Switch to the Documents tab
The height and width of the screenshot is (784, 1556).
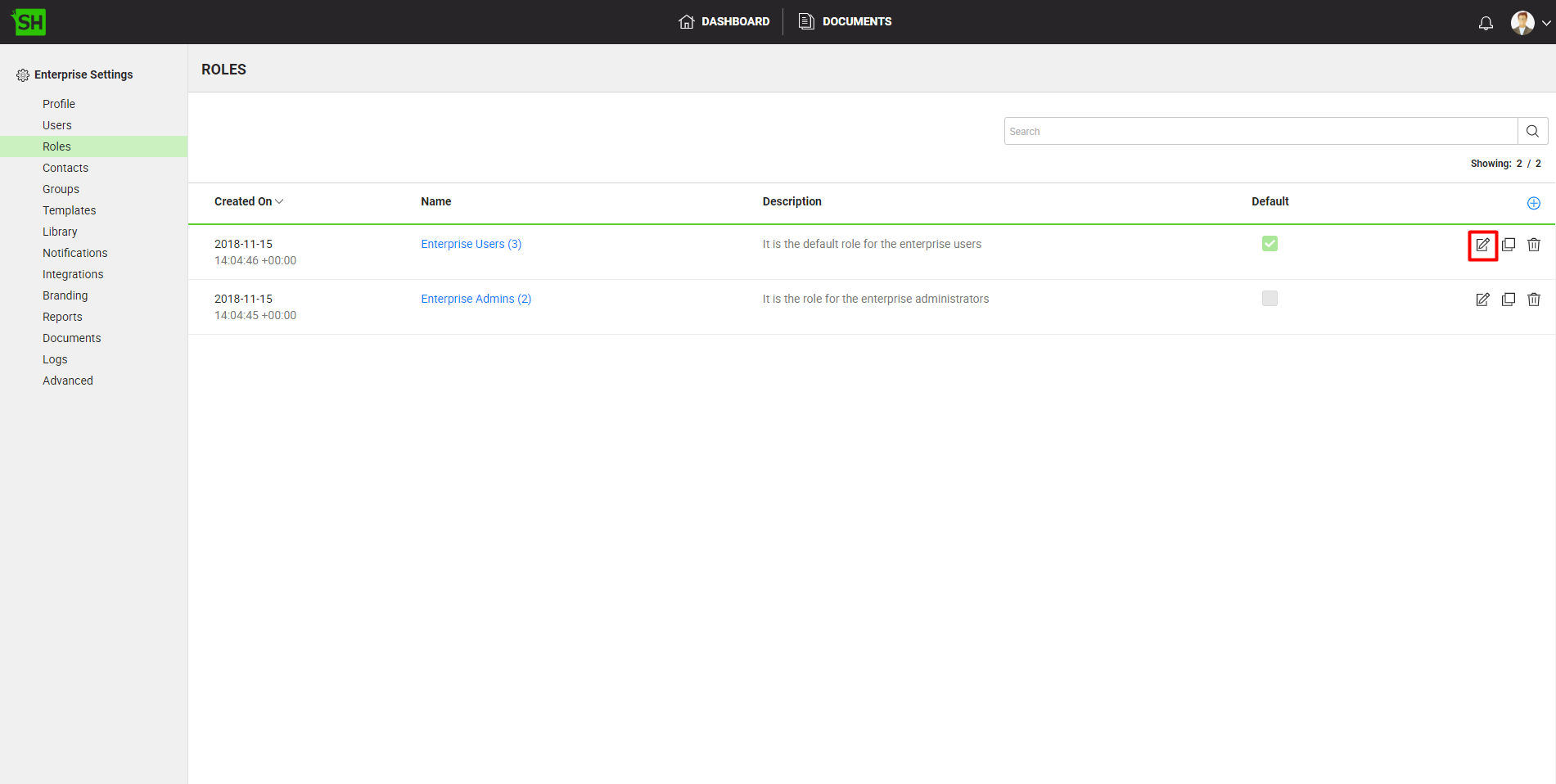pos(845,21)
